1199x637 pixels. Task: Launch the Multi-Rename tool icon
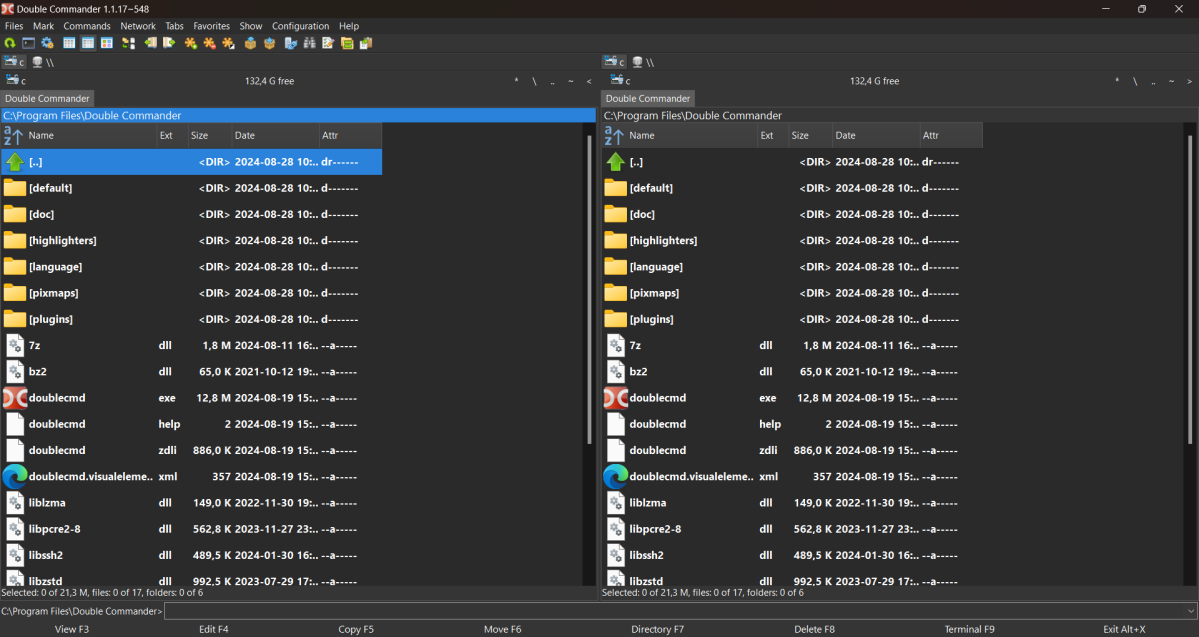327,43
